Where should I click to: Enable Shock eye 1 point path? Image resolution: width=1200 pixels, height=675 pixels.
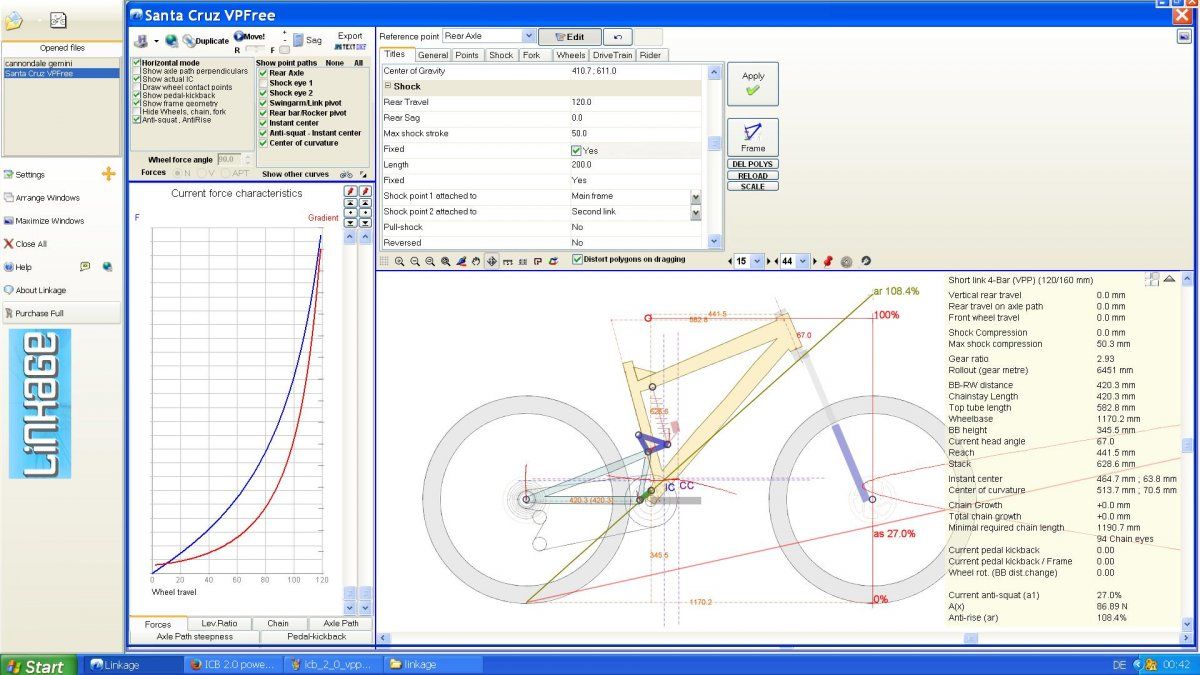coord(262,83)
